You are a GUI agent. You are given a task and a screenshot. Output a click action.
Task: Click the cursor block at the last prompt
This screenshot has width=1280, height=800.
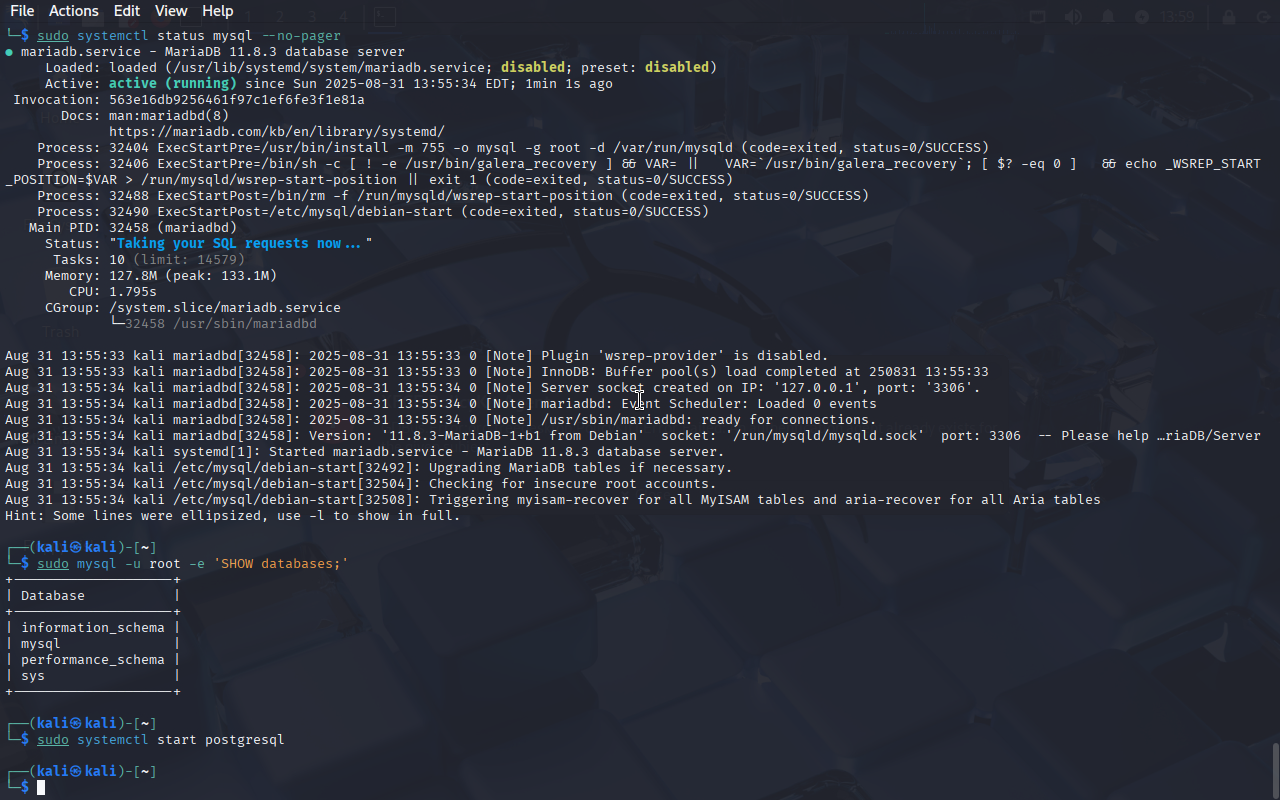point(41,788)
